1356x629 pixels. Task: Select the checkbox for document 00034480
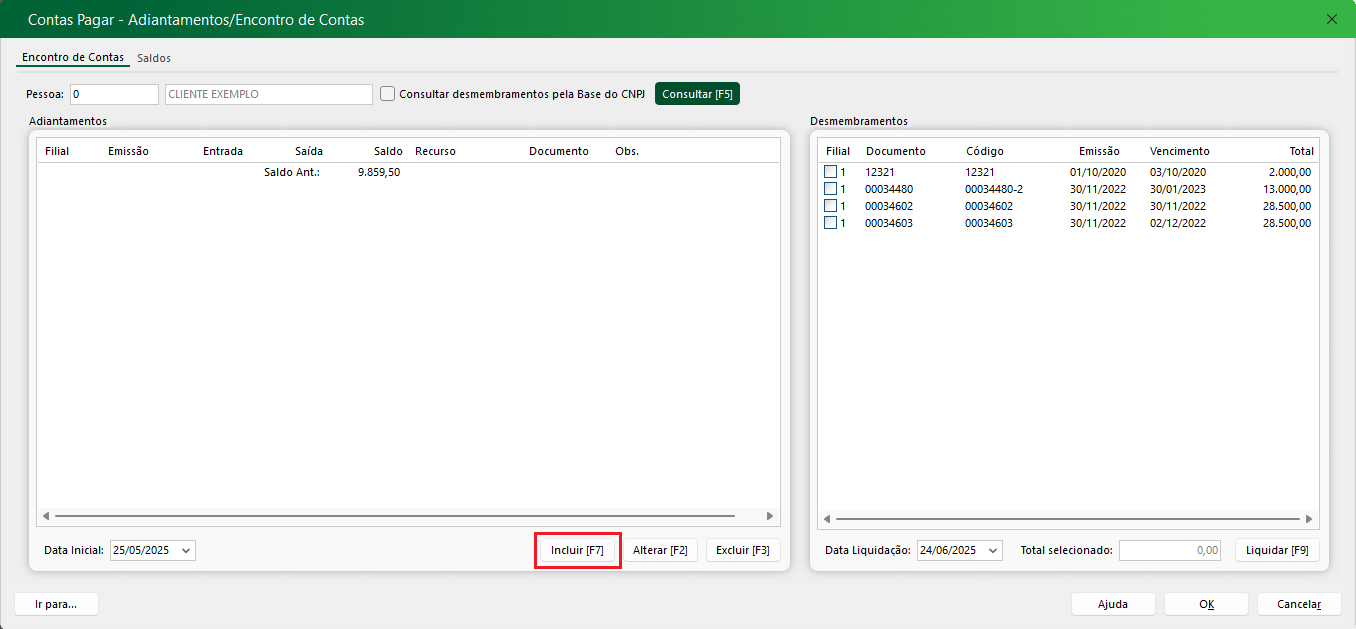(830, 189)
